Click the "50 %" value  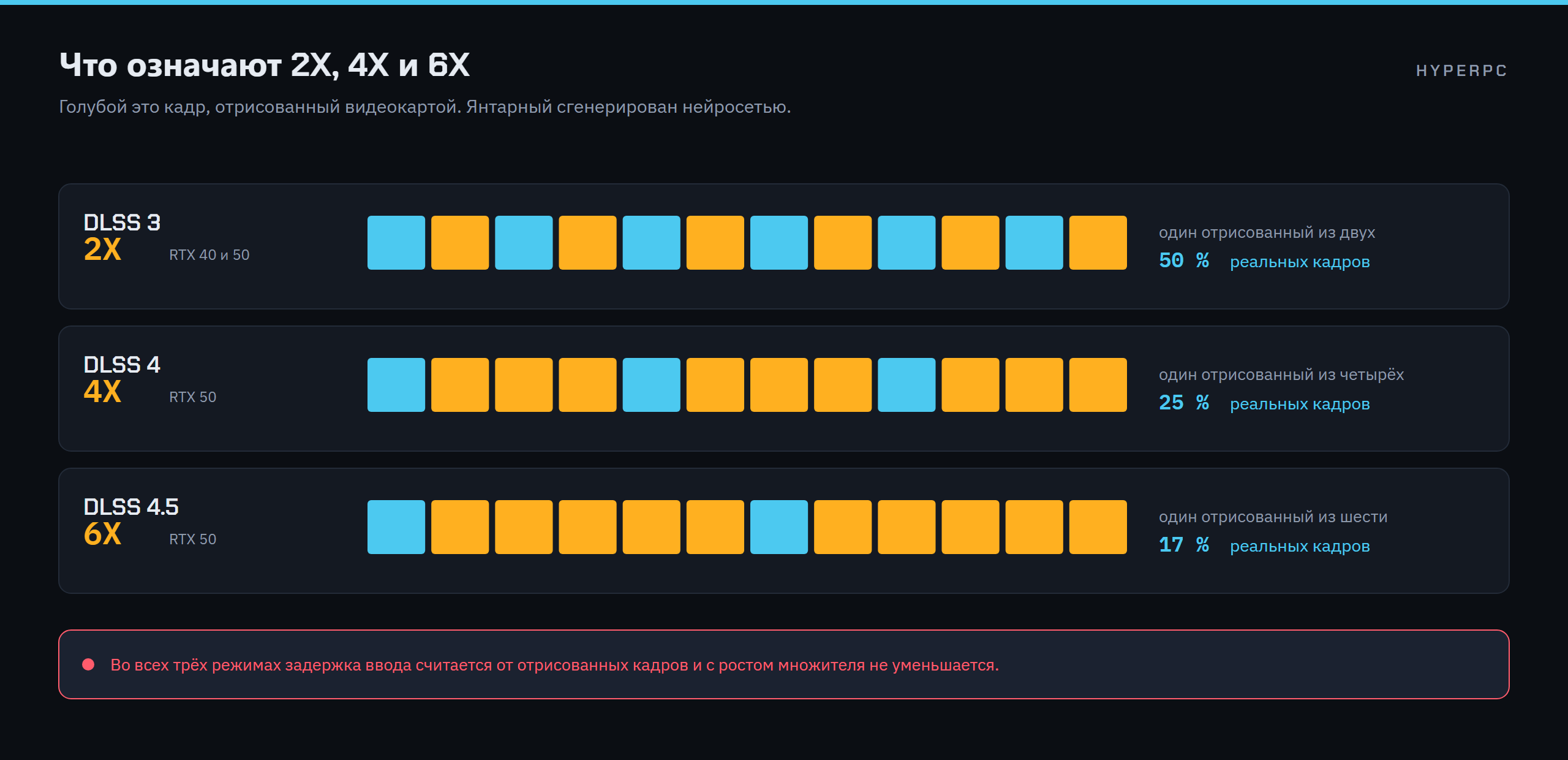pyautogui.click(x=1184, y=260)
